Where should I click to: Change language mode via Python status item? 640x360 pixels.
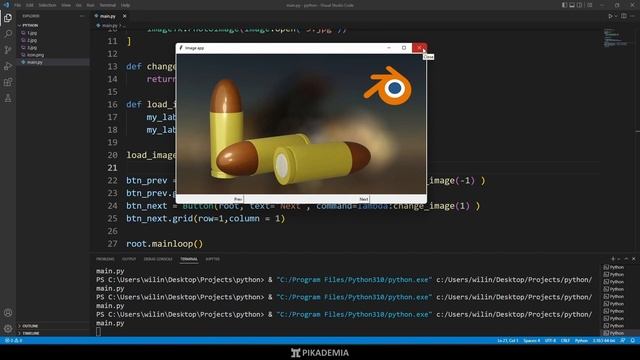click(x=581, y=340)
